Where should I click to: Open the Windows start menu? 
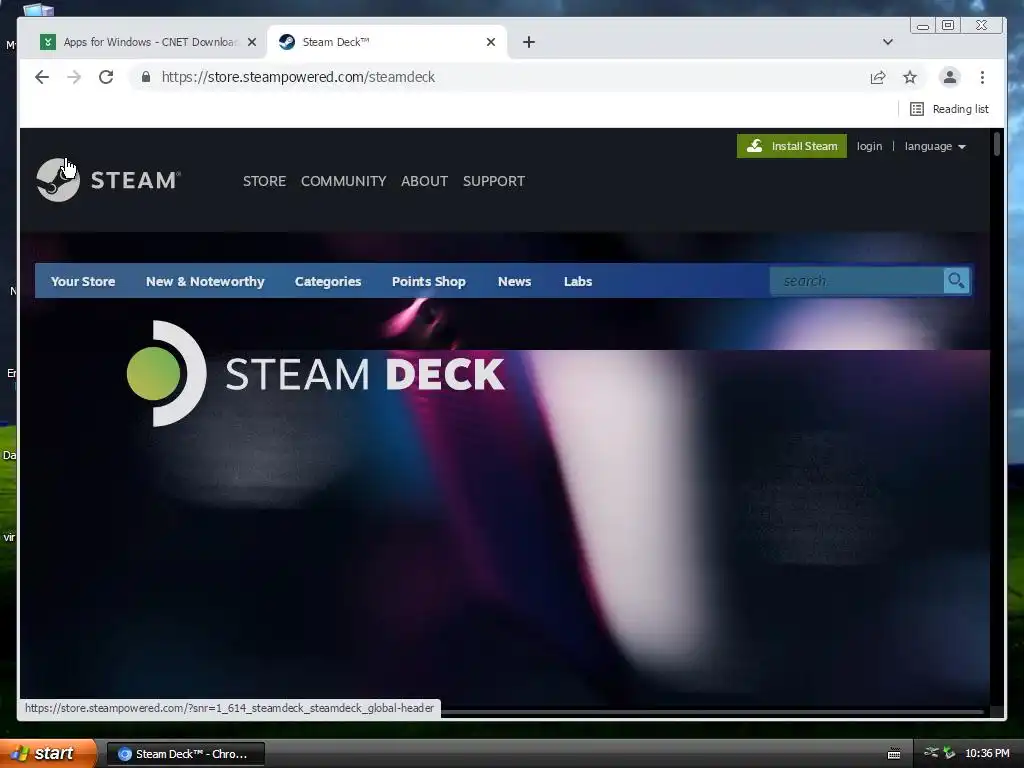click(46, 754)
